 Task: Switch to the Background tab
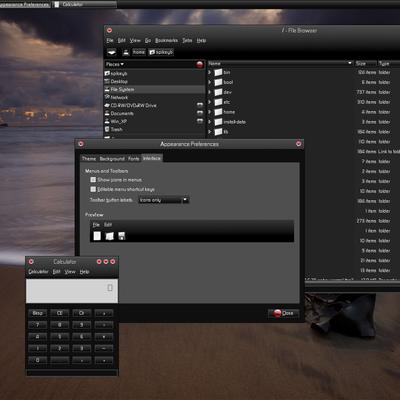pyautogui.click(x=112, y=159)
